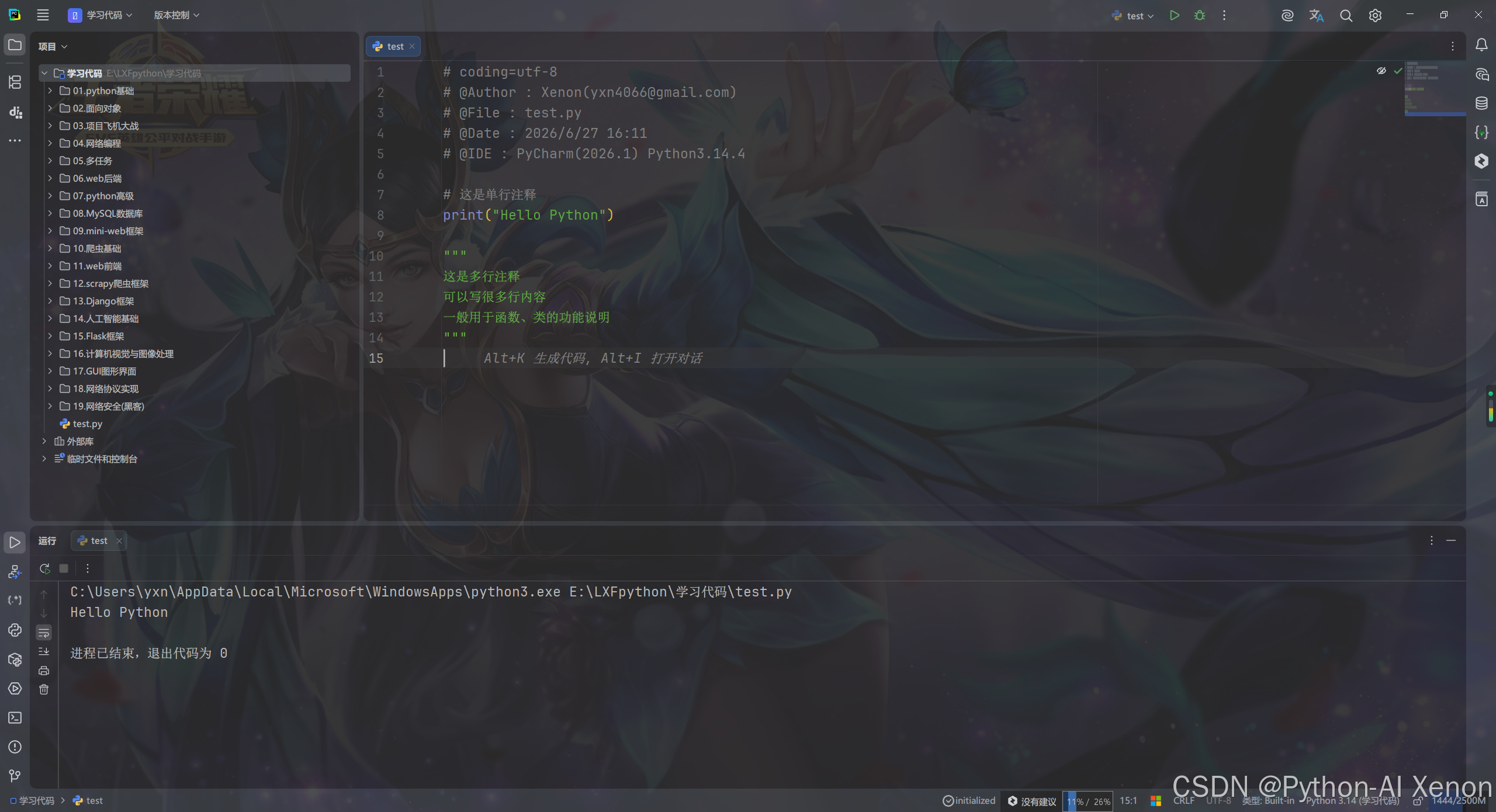The width and height of the screenshot is (1496, 812).
Task: Open the main hamburger menu
Action: (x=43, y=15)
